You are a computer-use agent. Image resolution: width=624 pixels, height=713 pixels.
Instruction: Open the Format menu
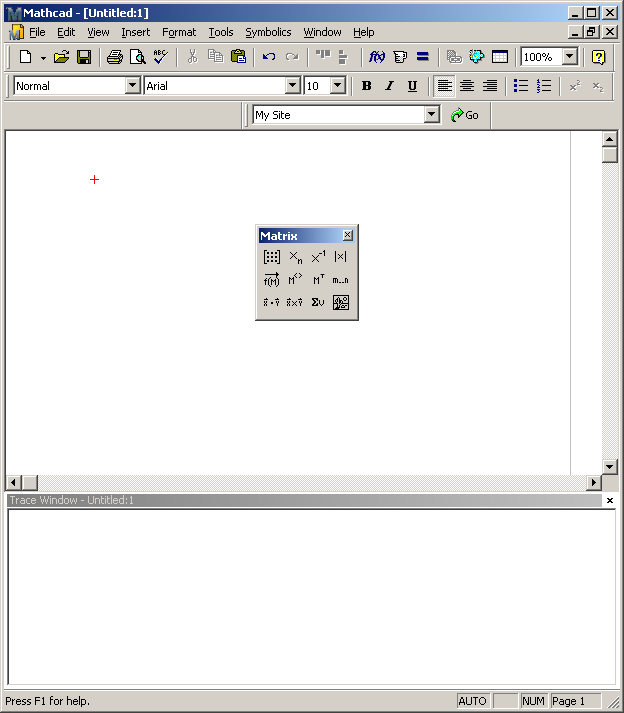(x=179, y=32)
